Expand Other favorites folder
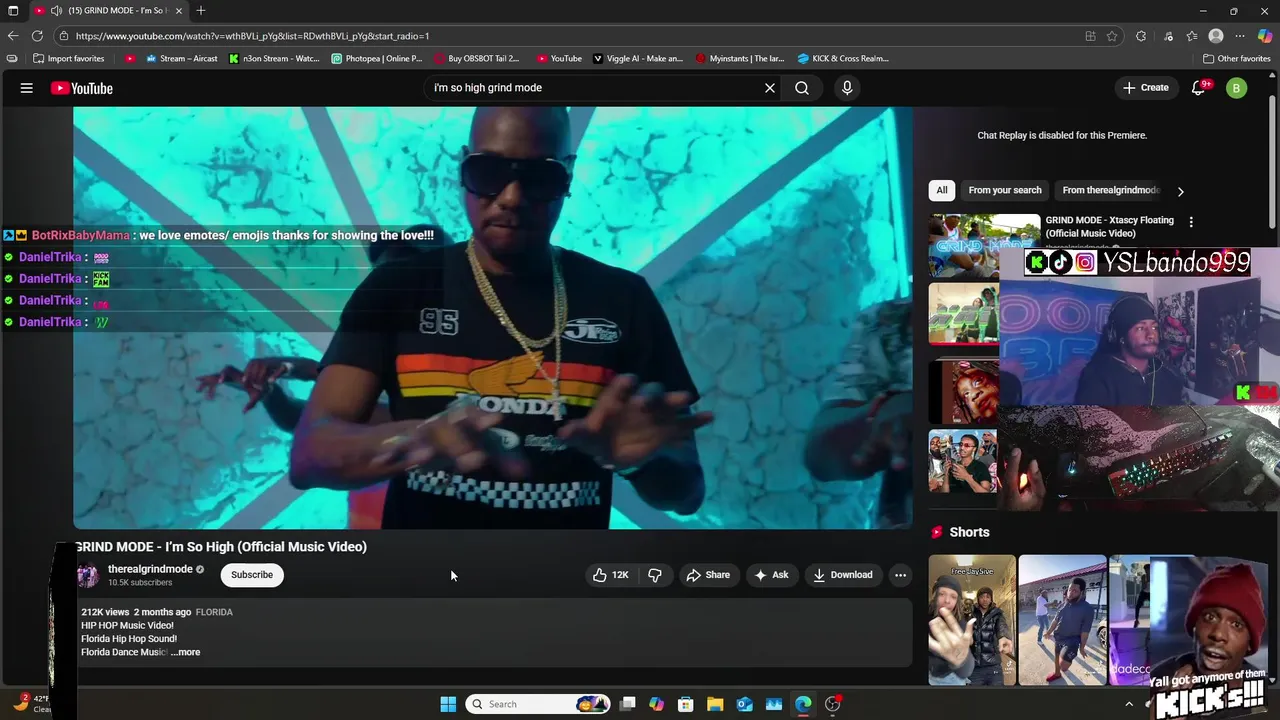Image resolution: width=1280 pixels, height=720 pixels. (1237, 58)
